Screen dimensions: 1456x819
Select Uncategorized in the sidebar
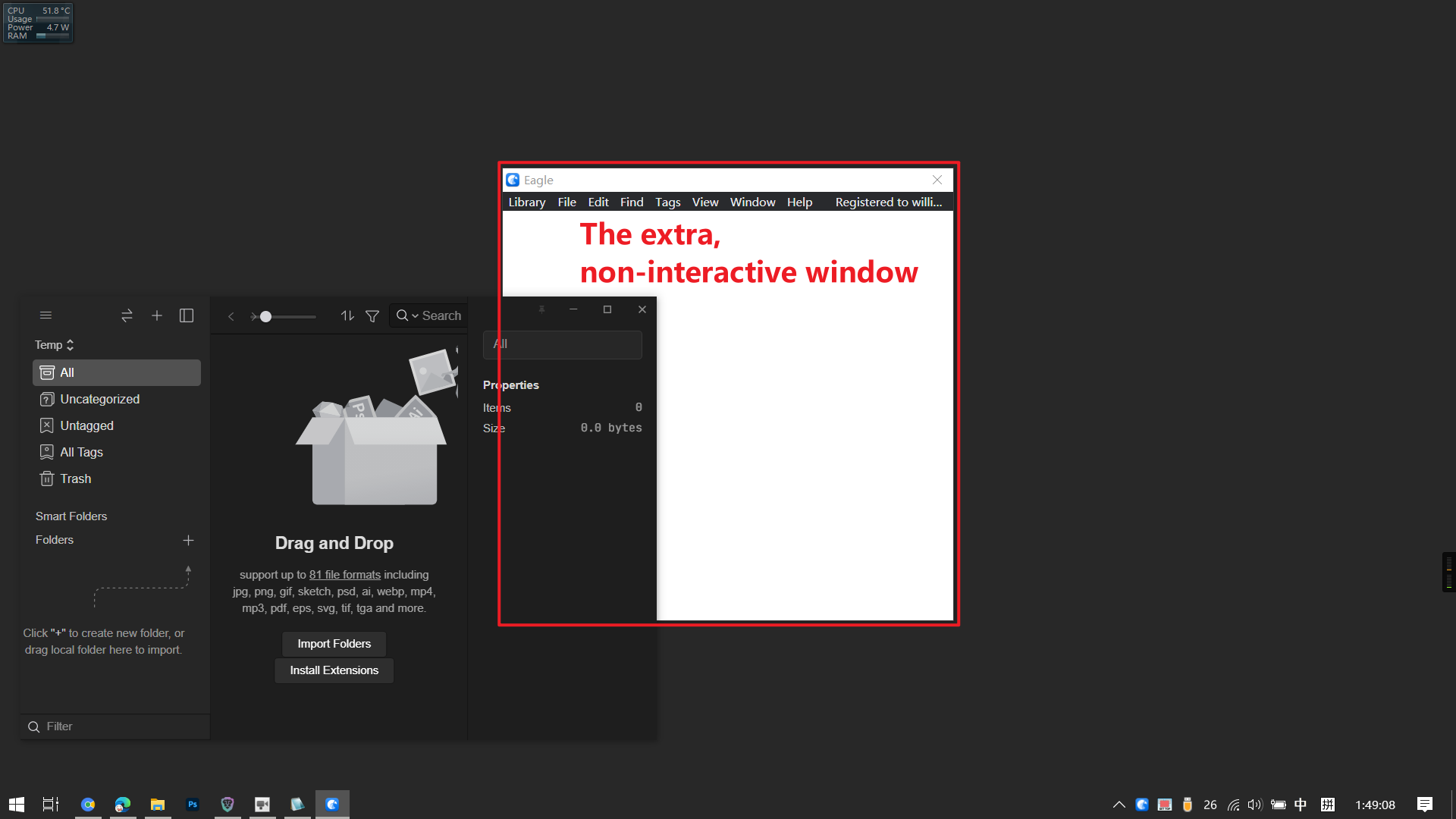tap(99, 399)
